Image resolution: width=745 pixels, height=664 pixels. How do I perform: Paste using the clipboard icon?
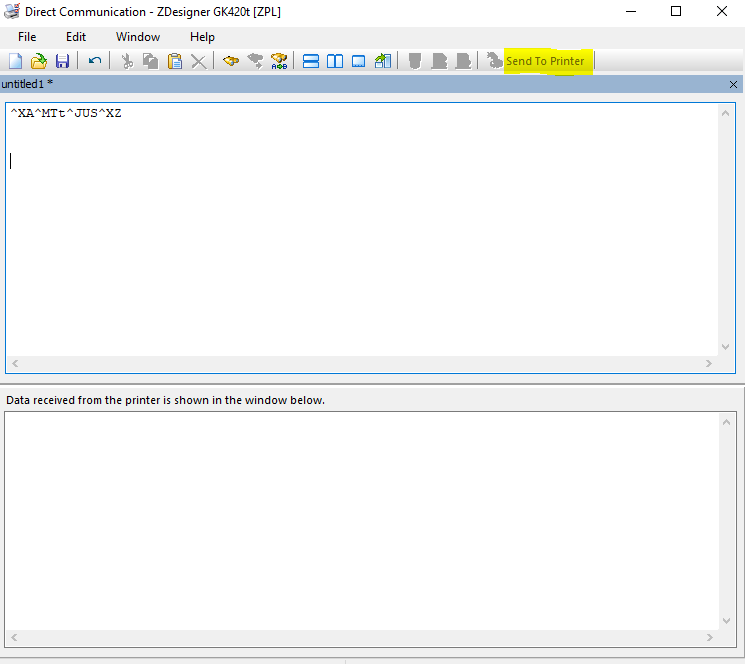click(x=175, y=61)
